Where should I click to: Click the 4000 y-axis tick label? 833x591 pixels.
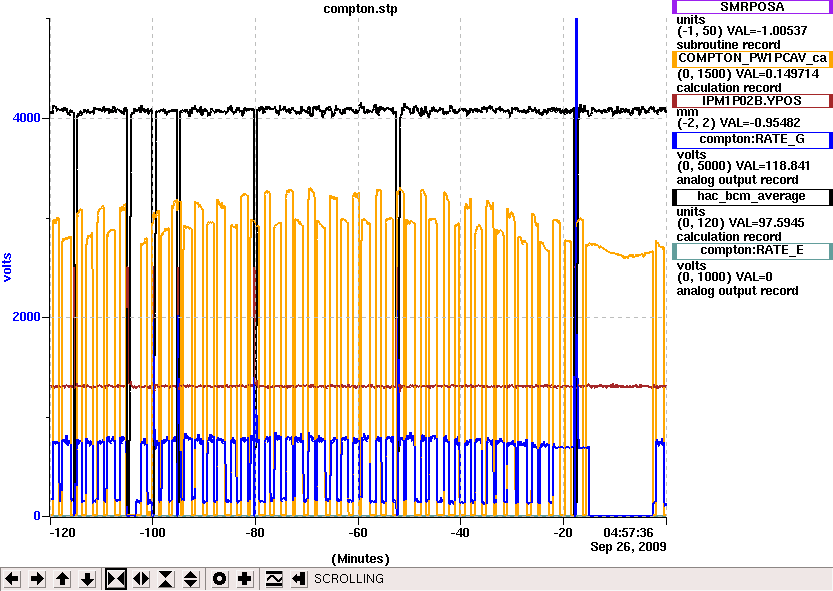tap(26, 117)
